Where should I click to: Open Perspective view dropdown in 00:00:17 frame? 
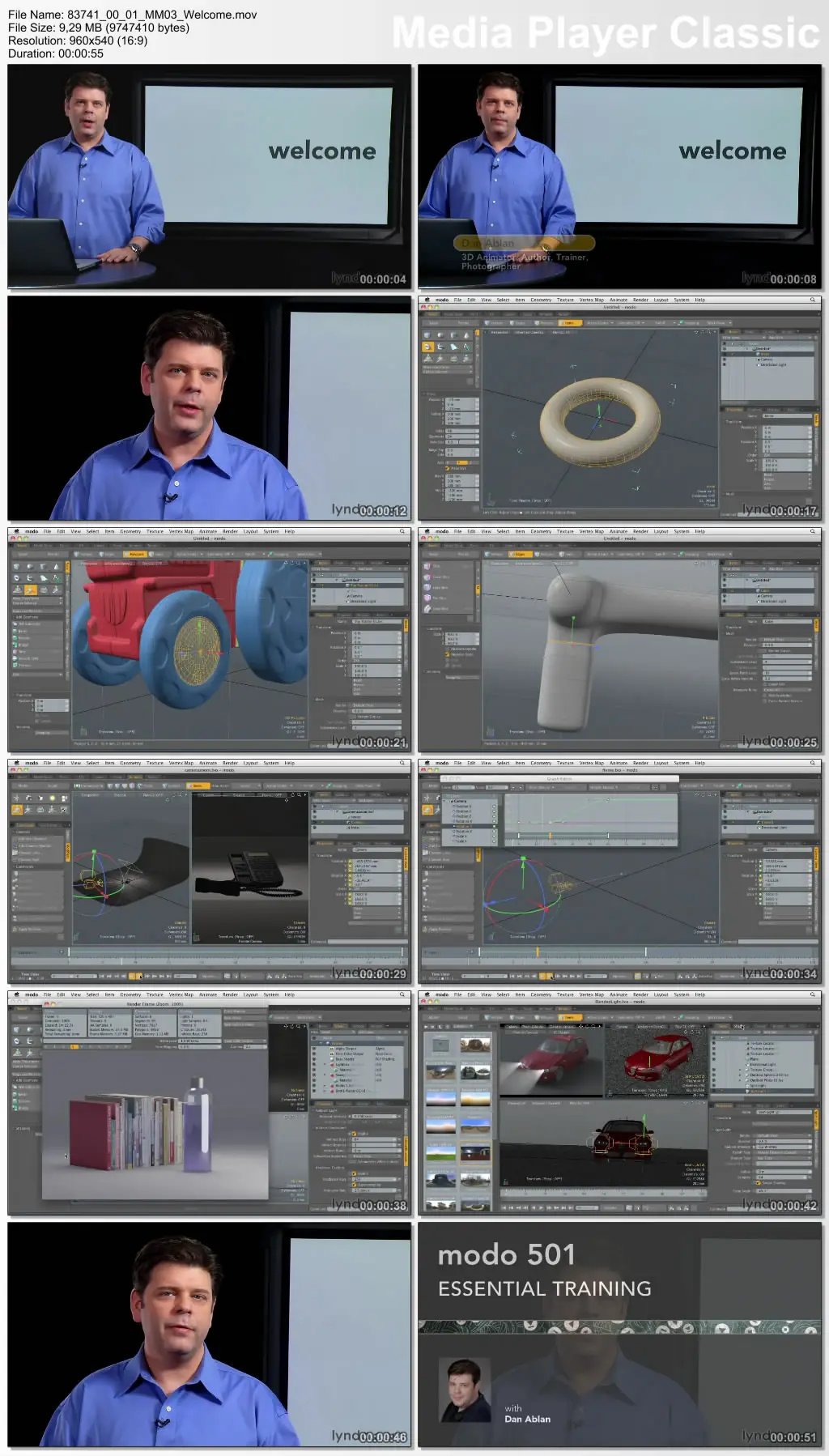500,332
